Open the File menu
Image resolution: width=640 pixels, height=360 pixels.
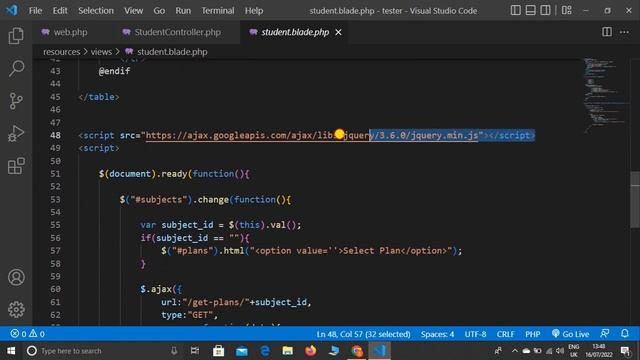point(36,11)
